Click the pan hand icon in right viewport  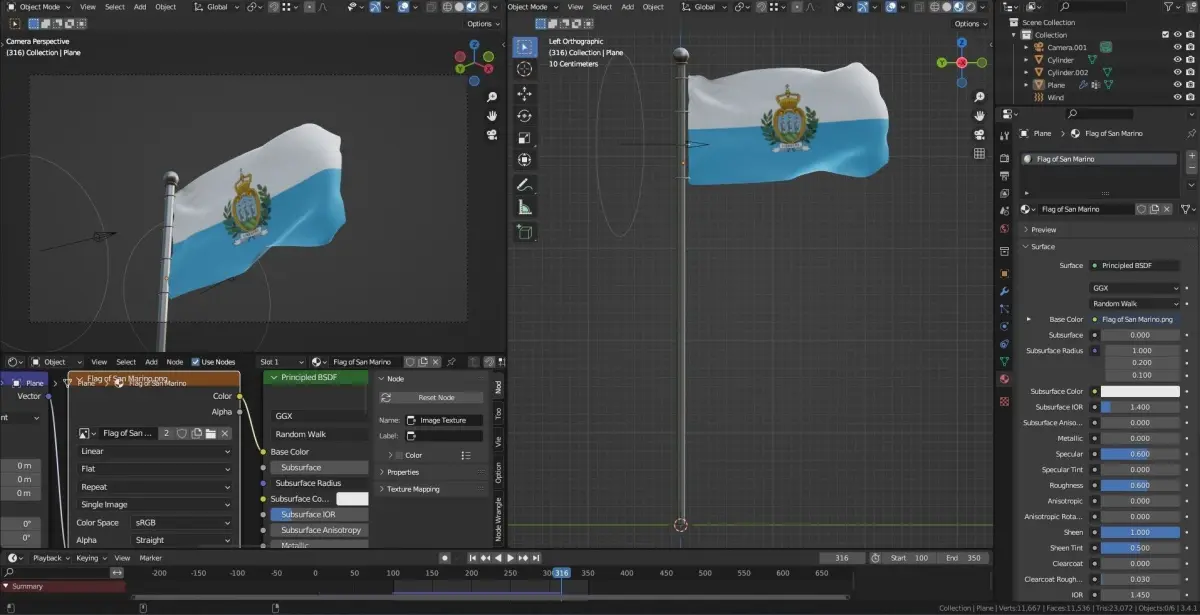(979, 115)
